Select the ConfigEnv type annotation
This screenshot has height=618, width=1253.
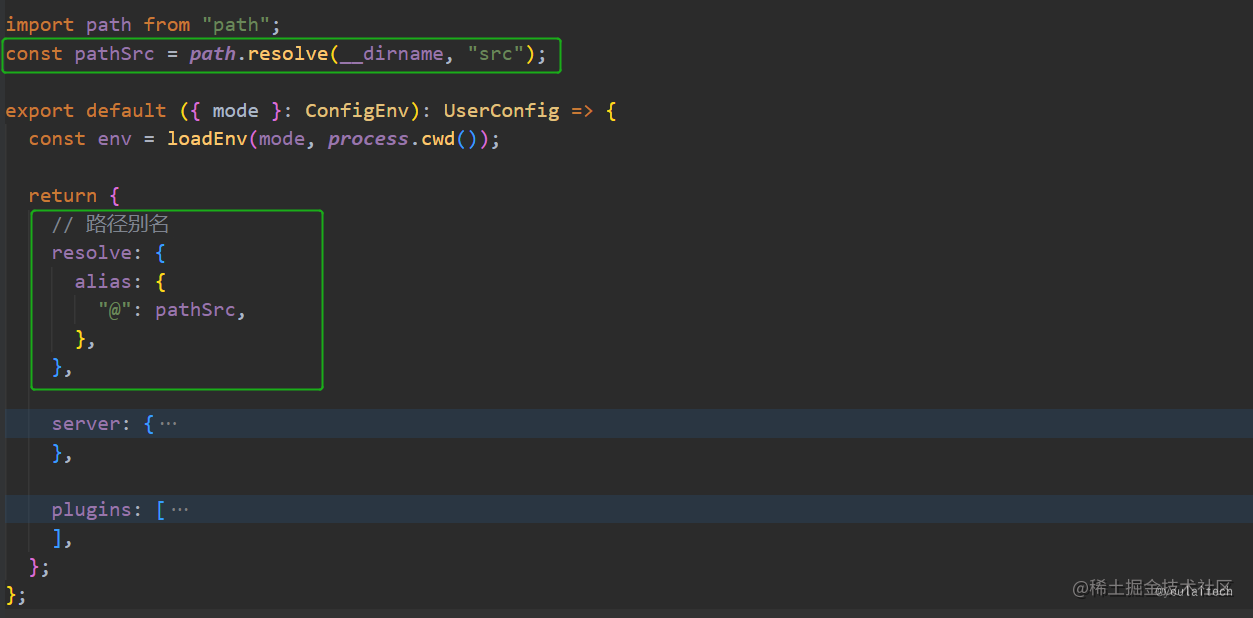(357, 111)
